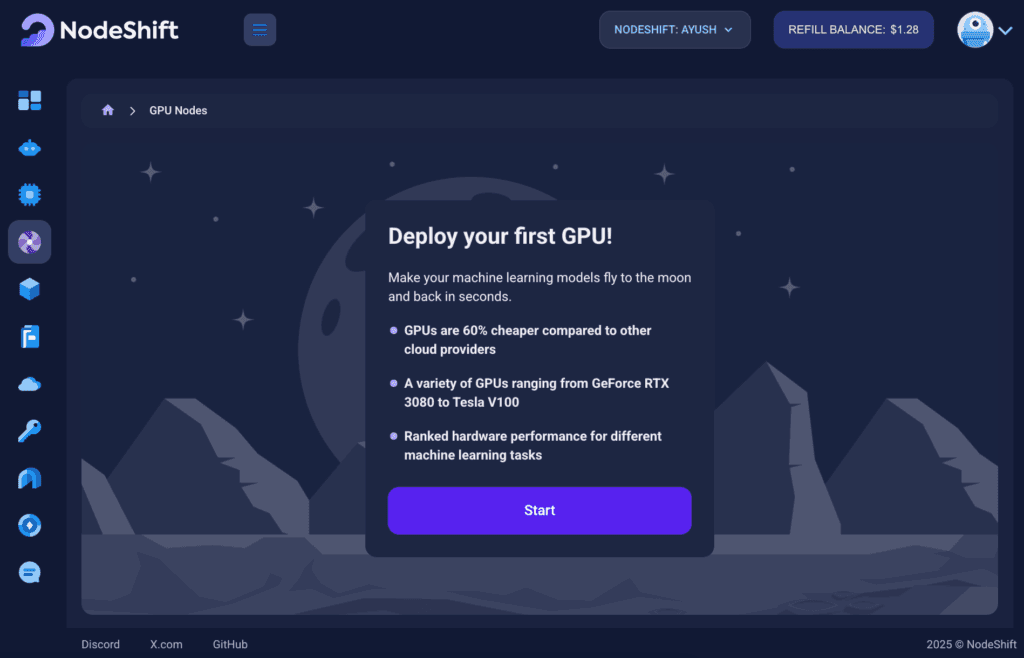
Task: Open the GitHub footer link
Action: coord(230,644)
